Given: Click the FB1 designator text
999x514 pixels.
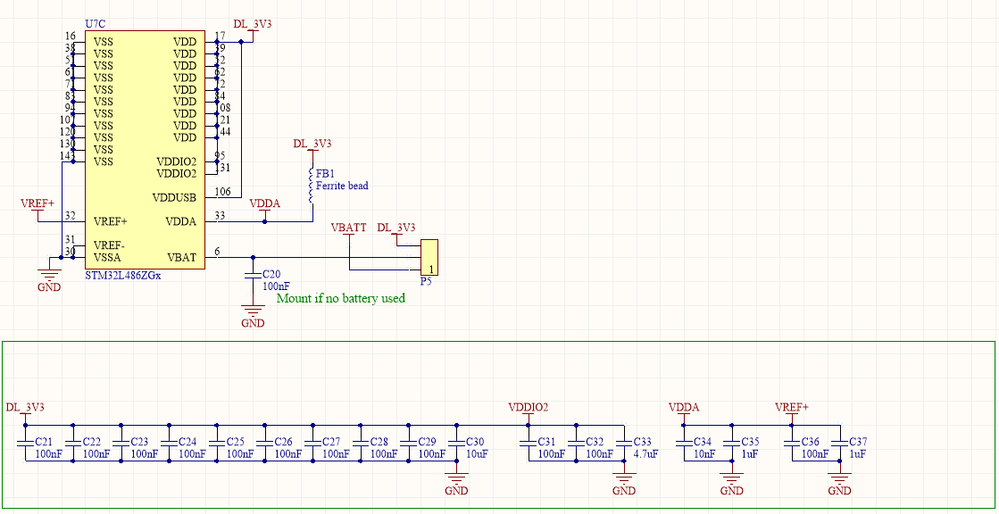Looking at the screenshot, I should pos(325,173).
